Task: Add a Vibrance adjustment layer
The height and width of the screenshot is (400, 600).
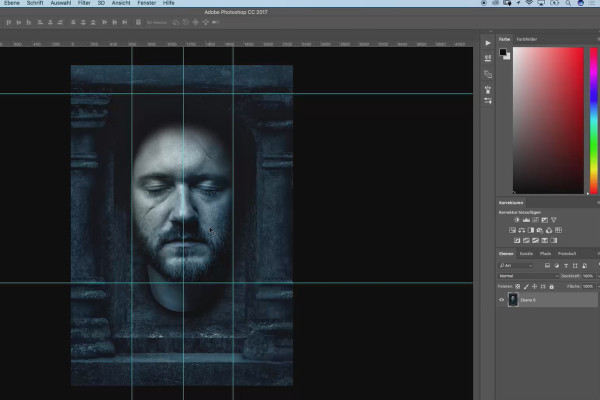Action: click(554, 220)
